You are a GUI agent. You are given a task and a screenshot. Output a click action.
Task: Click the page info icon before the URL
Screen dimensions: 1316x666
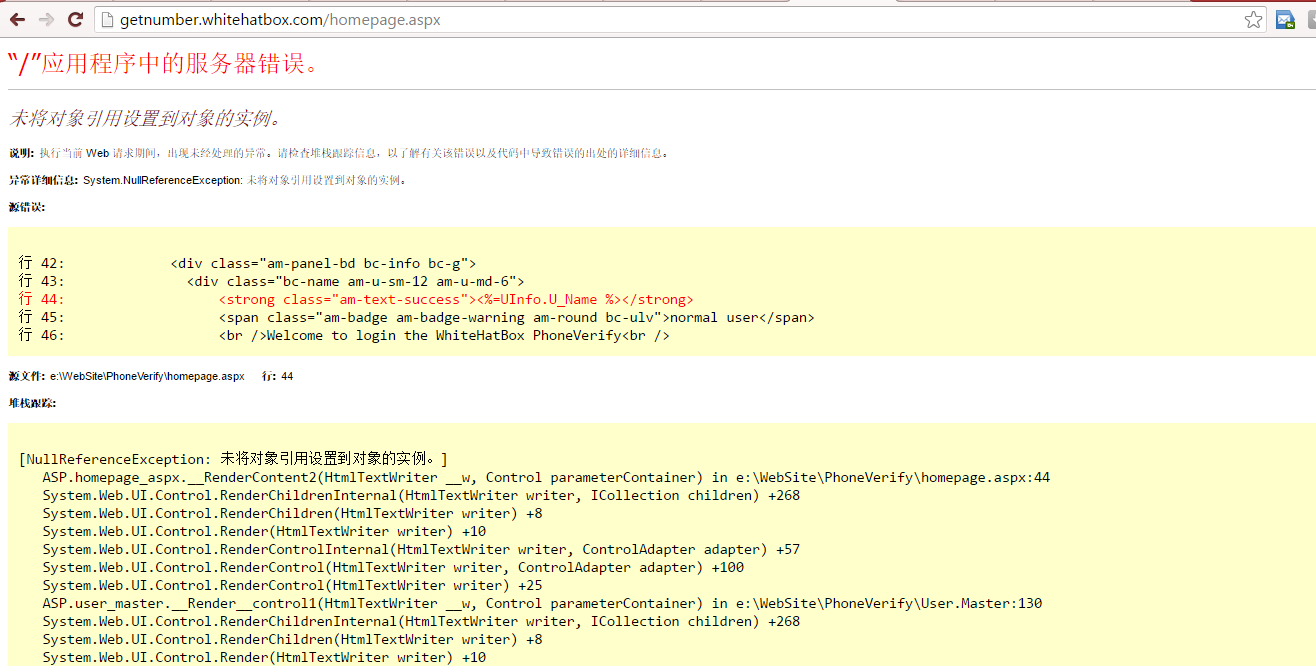tap(107, 20)
